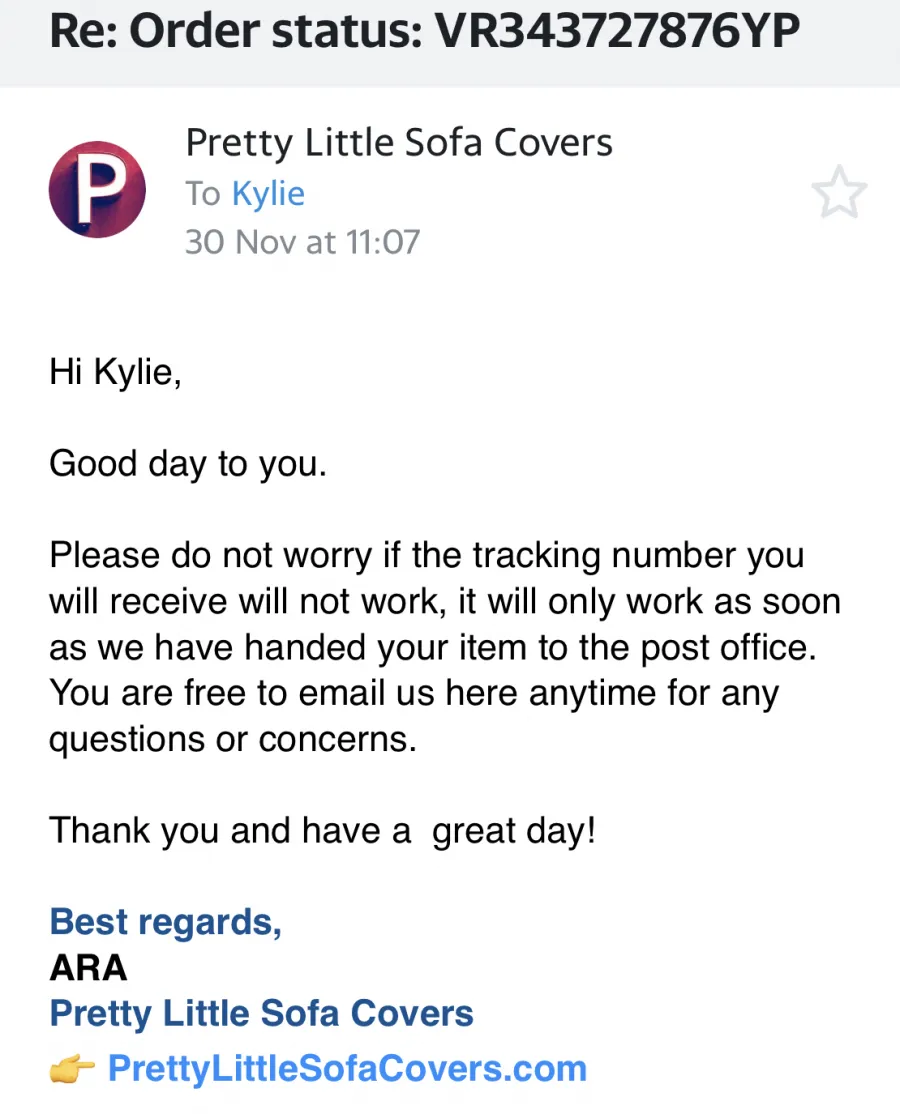
Task: Click the You are free to email us line
Action: 414,693
